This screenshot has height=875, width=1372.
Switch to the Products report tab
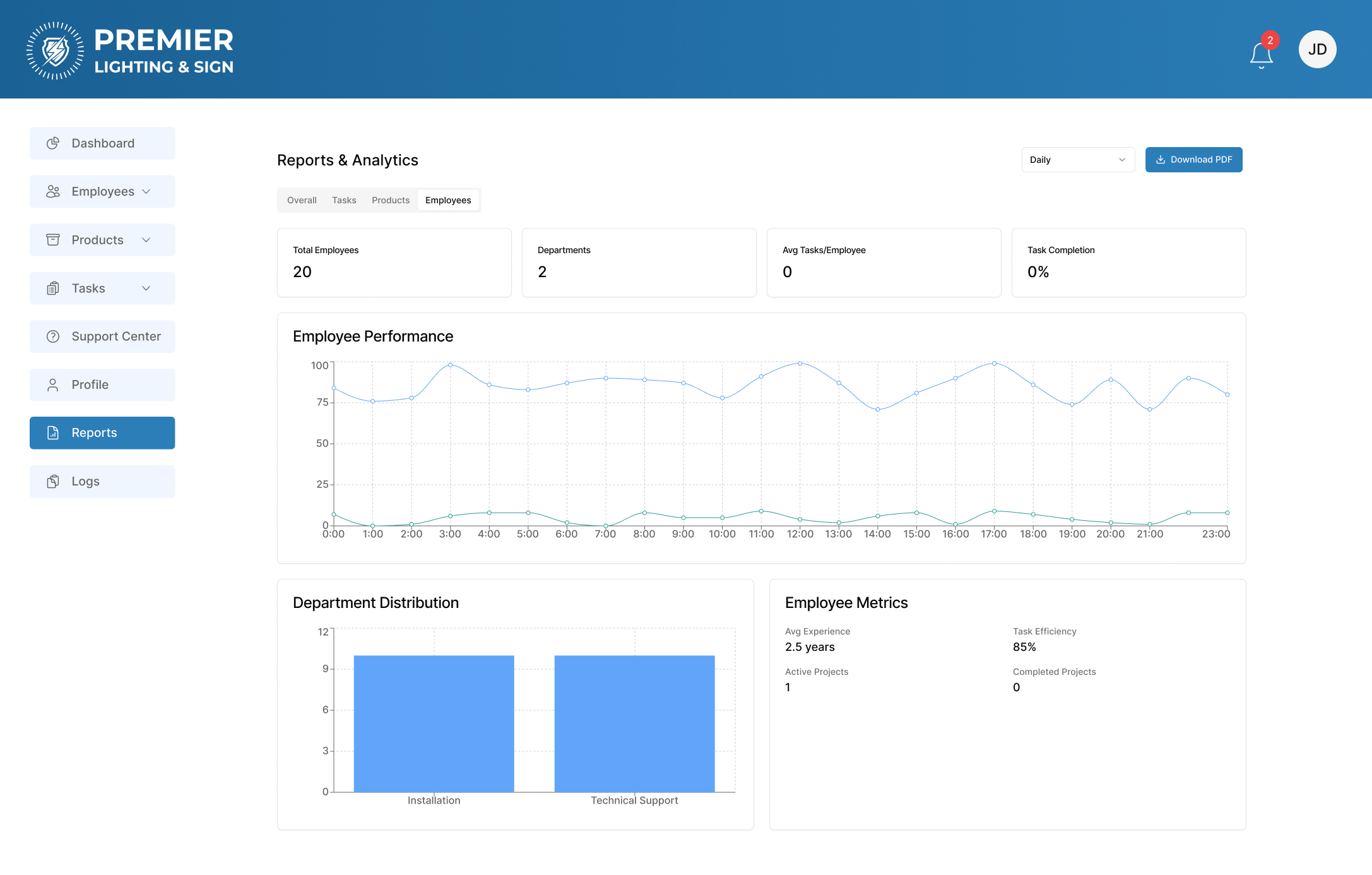tap(391, 200)
